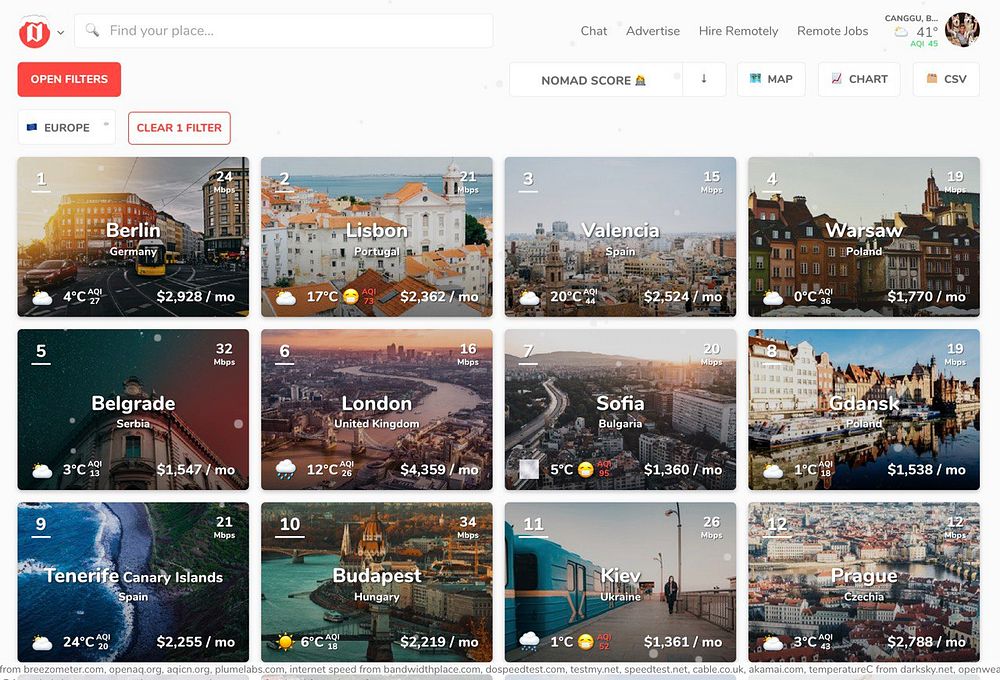
Task: Expand the logo dropdown chevron
Action: (61, 32)
